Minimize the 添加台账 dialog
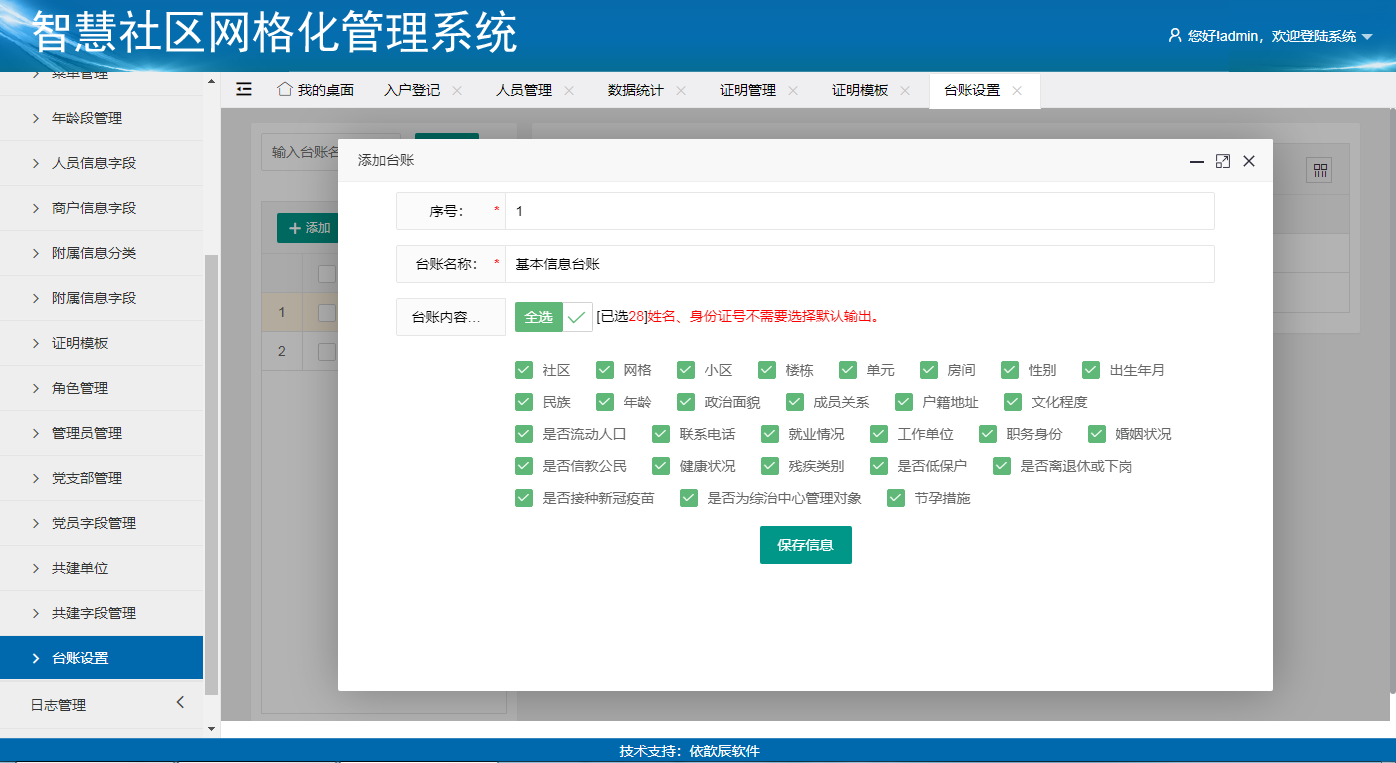Image resolution: width=1396 pixels, height=763 pixels. click(1196, 161)
